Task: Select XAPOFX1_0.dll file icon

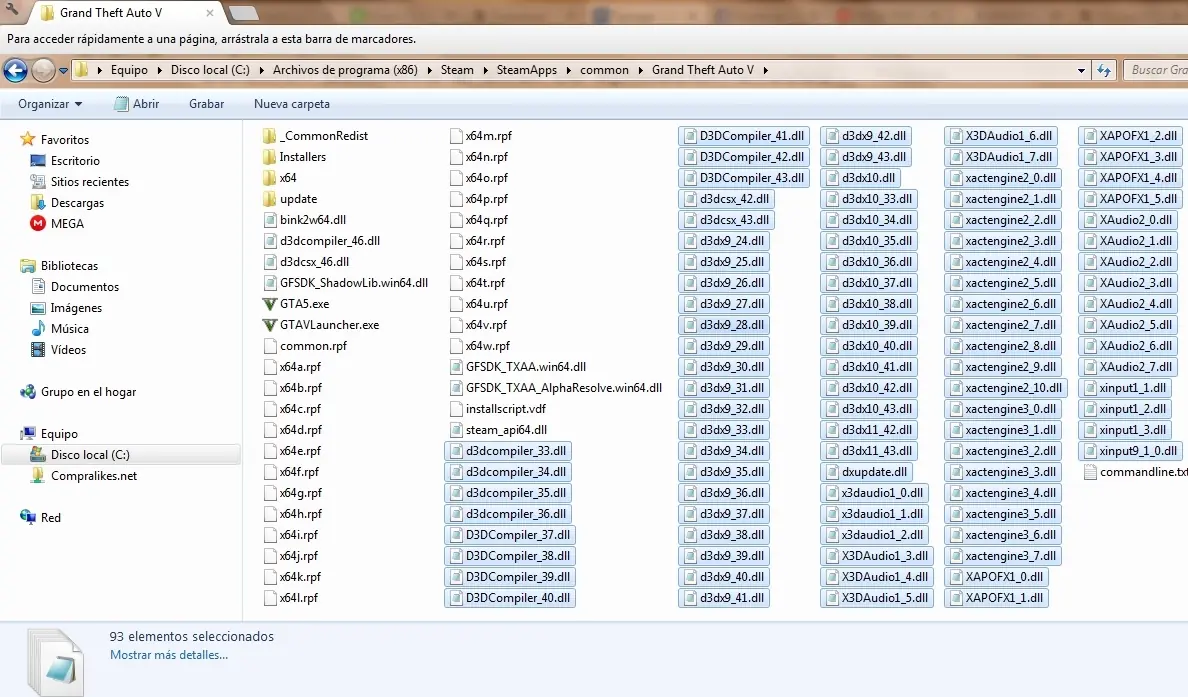Action: 955,577
